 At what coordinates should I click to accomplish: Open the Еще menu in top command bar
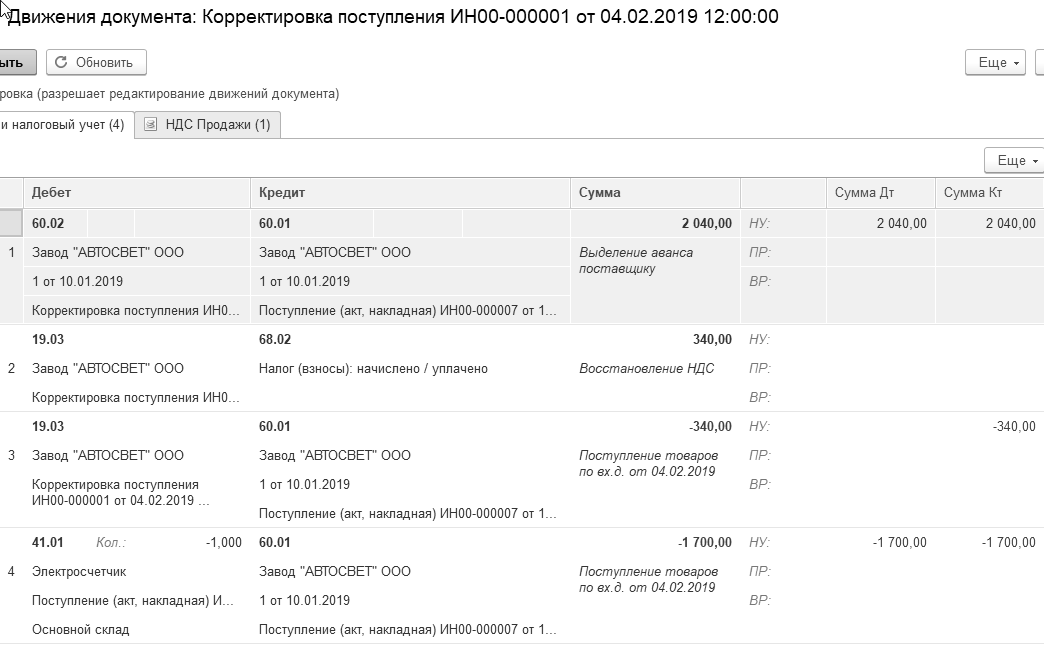point(996,62)
